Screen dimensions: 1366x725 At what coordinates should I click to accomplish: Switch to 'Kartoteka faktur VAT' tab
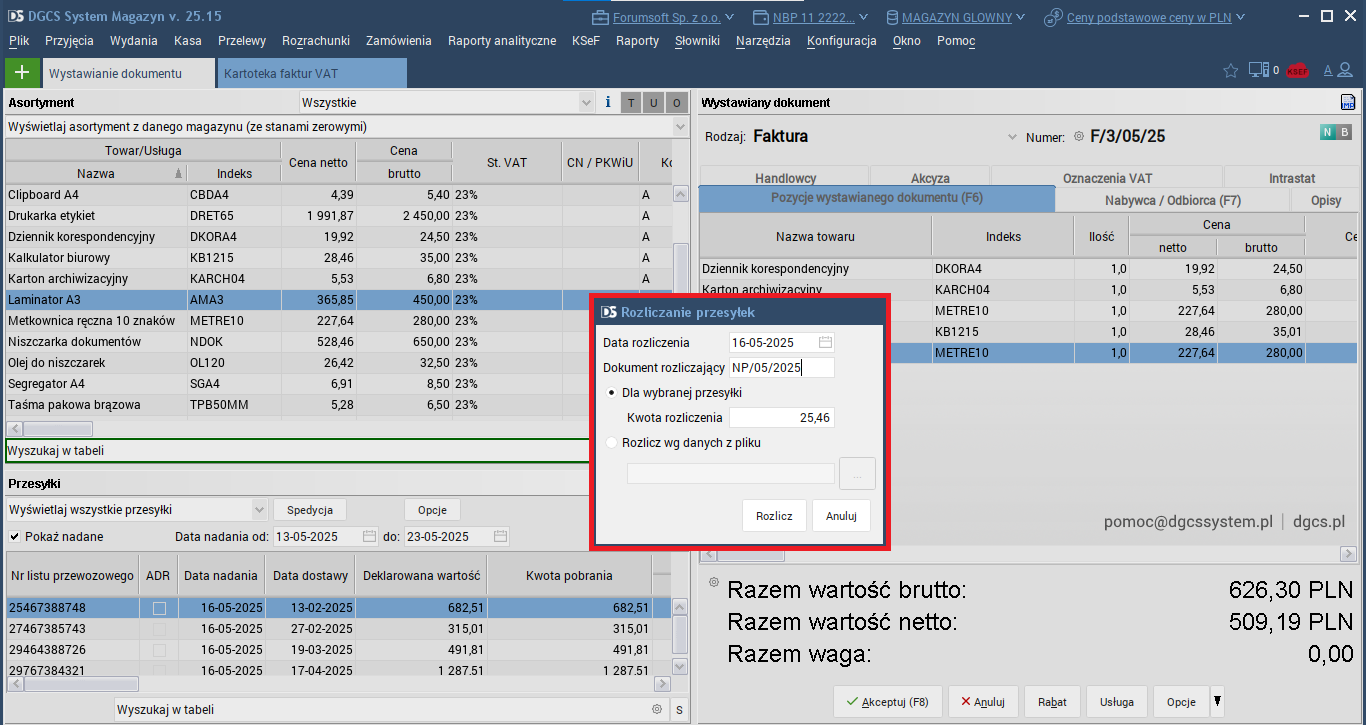click(x=311, y=73)
